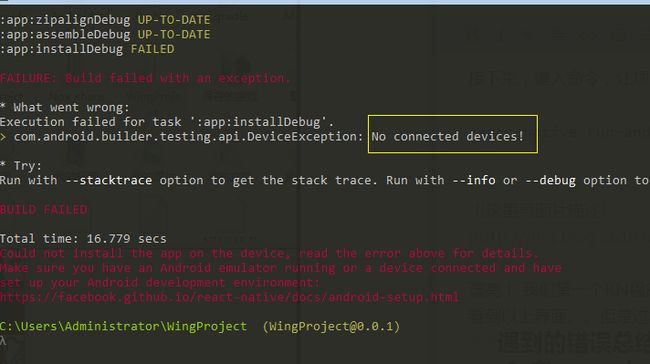Select the red 'BUILD FAILED' text
Viewport: 650px width, 364px height.
click(x=43, y=210)
